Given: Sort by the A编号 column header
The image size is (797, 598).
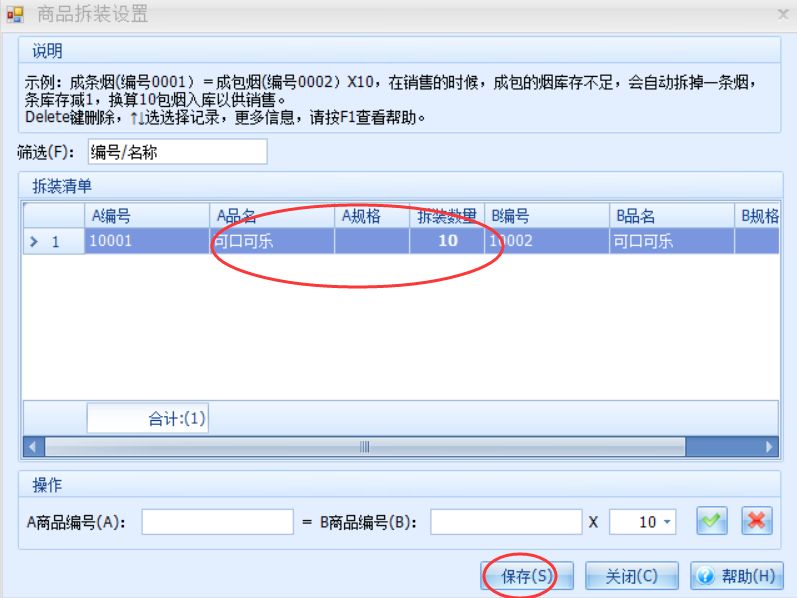Looking at the screenshot, I should [147, 216].
